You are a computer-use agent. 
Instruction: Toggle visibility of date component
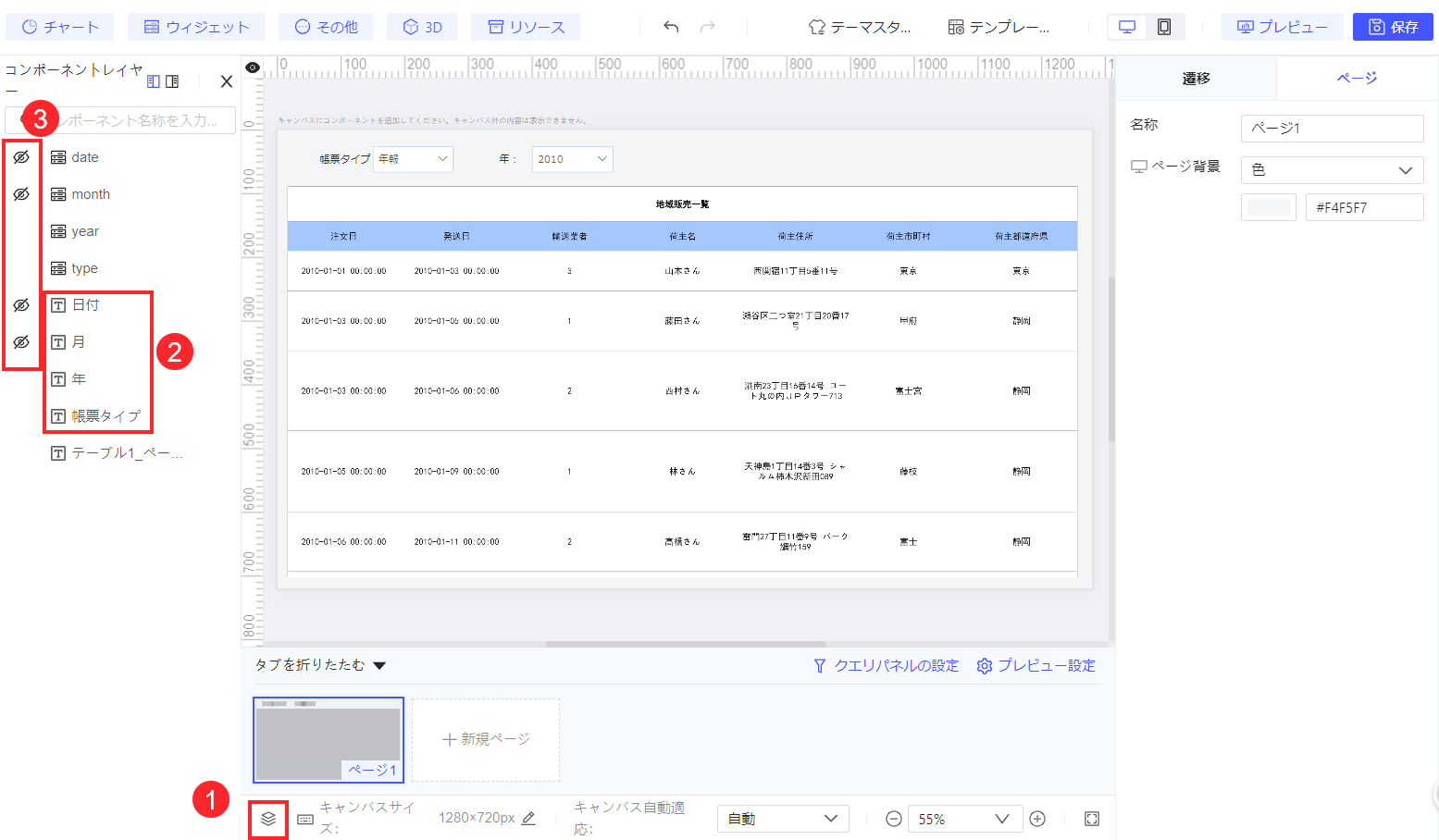[21, 157]
